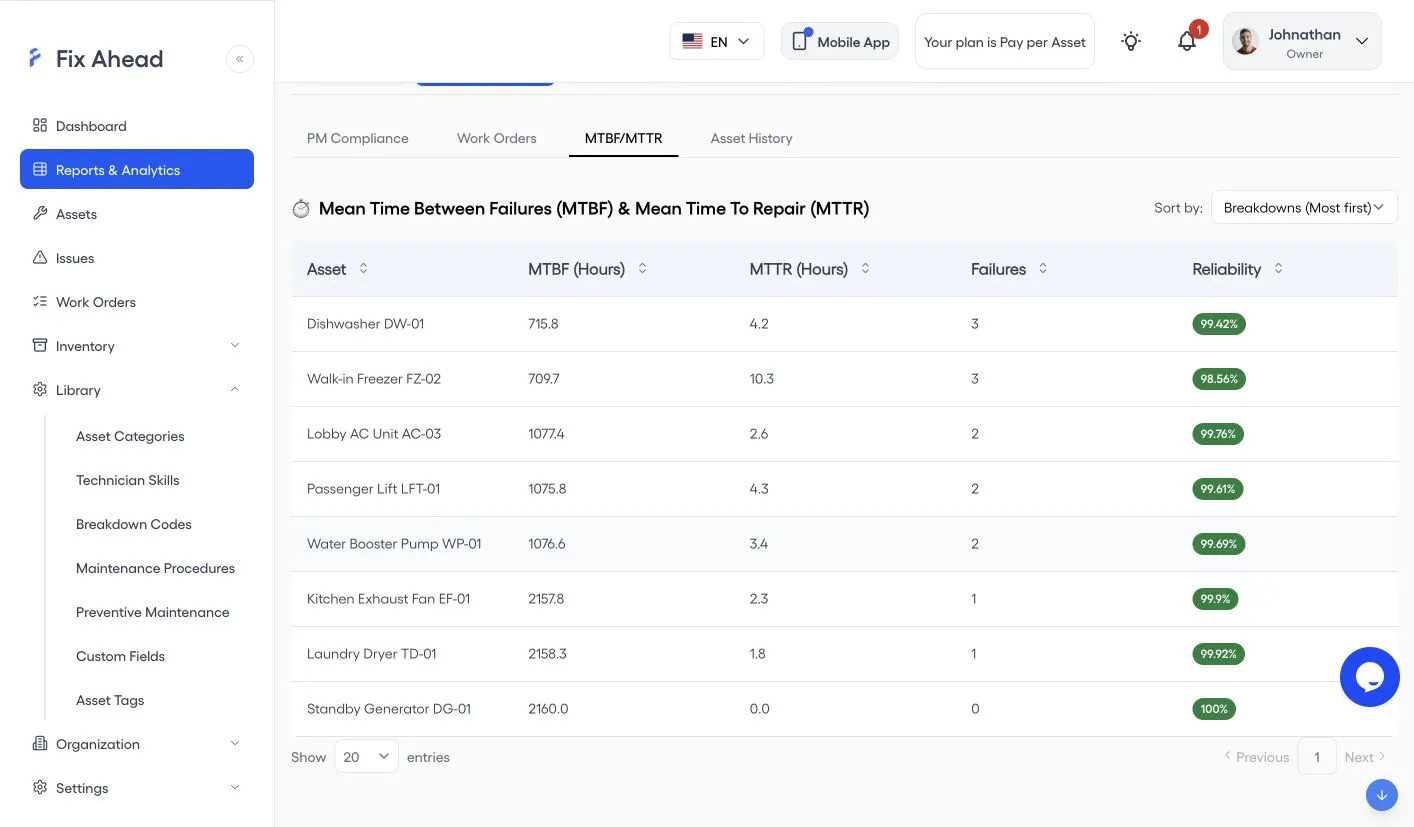
Task: Switch to the Work Orders tab
Action: click(497, 138)
